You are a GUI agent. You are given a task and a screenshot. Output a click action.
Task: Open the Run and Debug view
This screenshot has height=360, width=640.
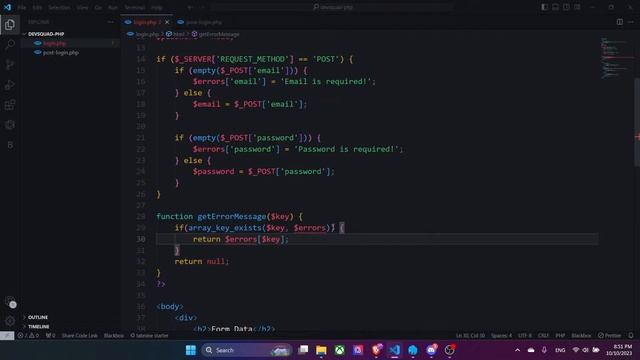(10, 85)
